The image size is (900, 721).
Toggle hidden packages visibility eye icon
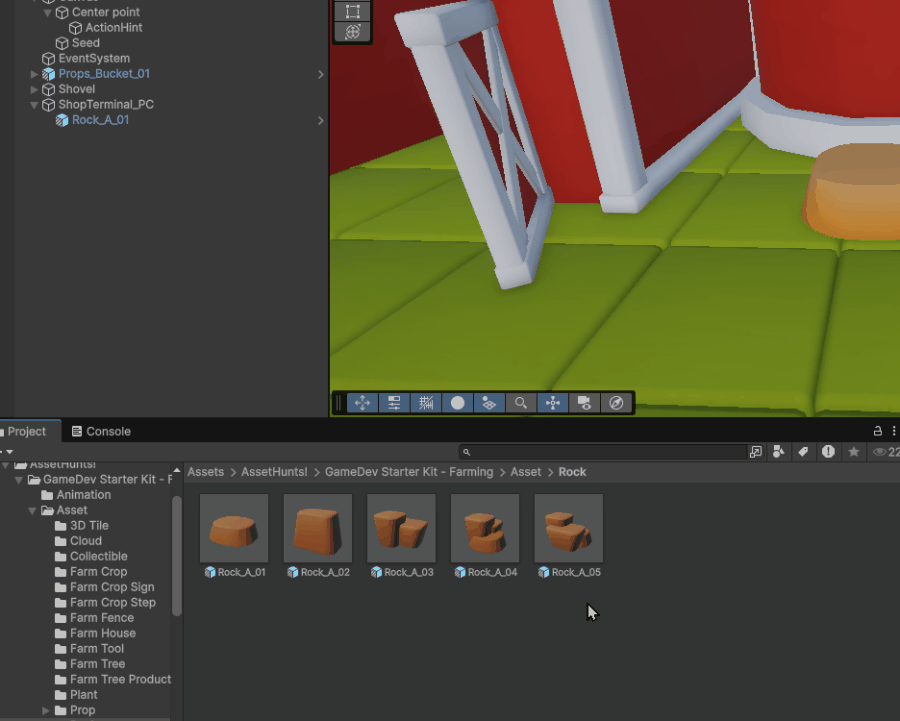[880, 452]
